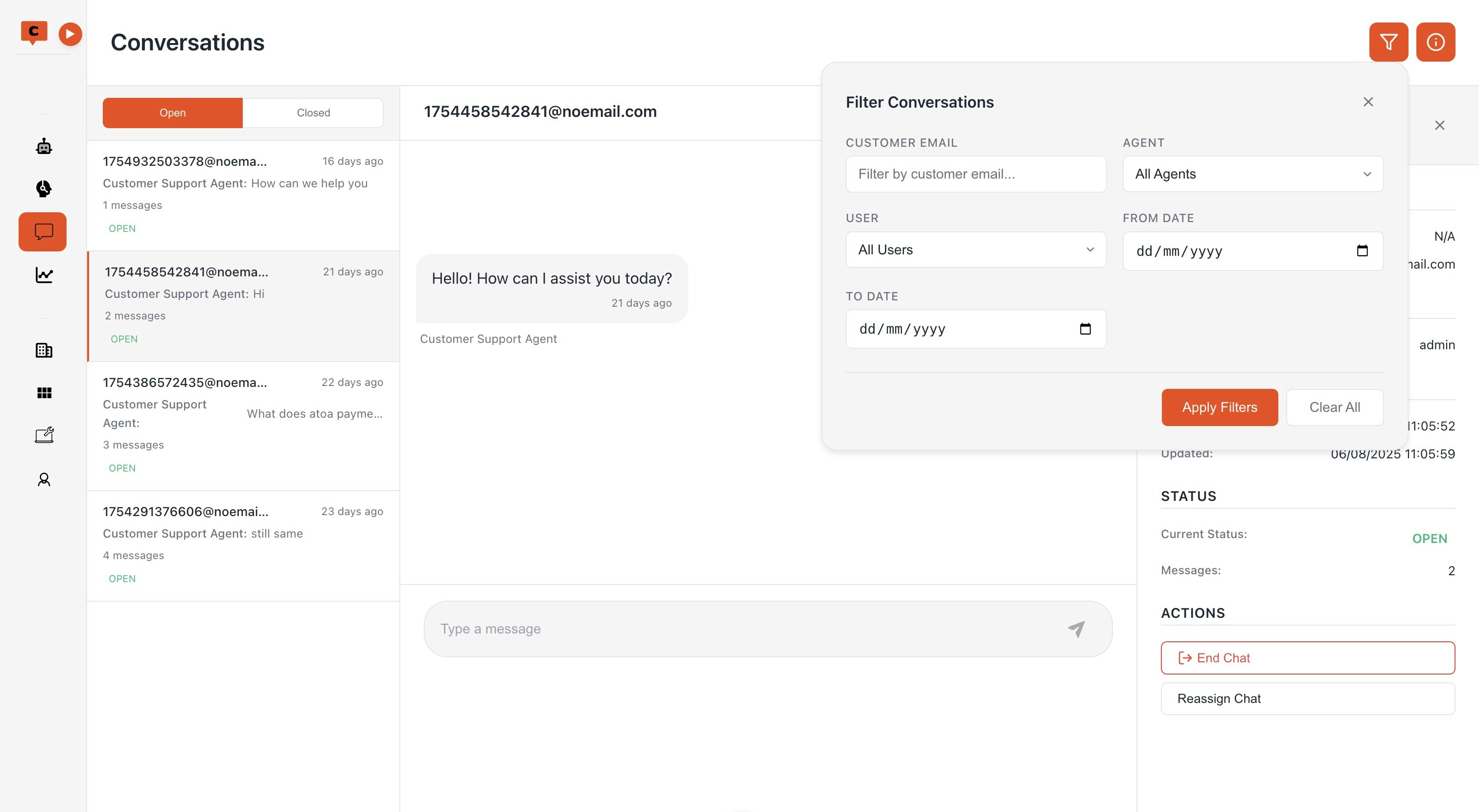Select the robot/bot icon in sidebar
1479x812 pixels.
44,146
